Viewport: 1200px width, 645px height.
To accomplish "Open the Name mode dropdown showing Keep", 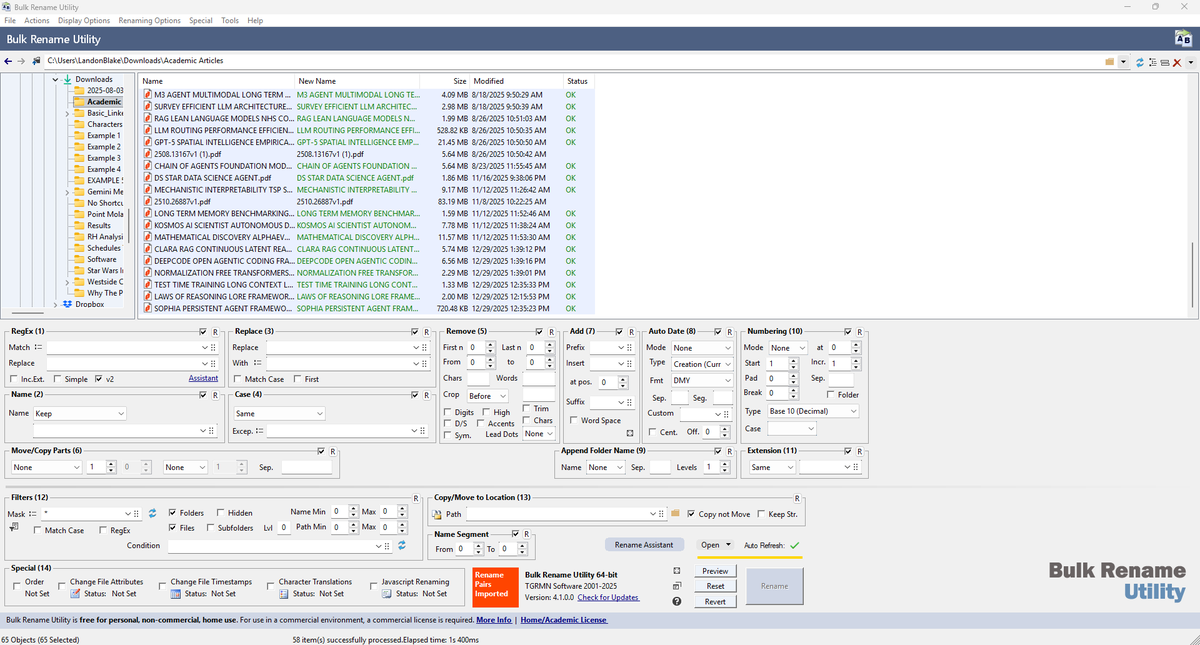I will 80,413.
